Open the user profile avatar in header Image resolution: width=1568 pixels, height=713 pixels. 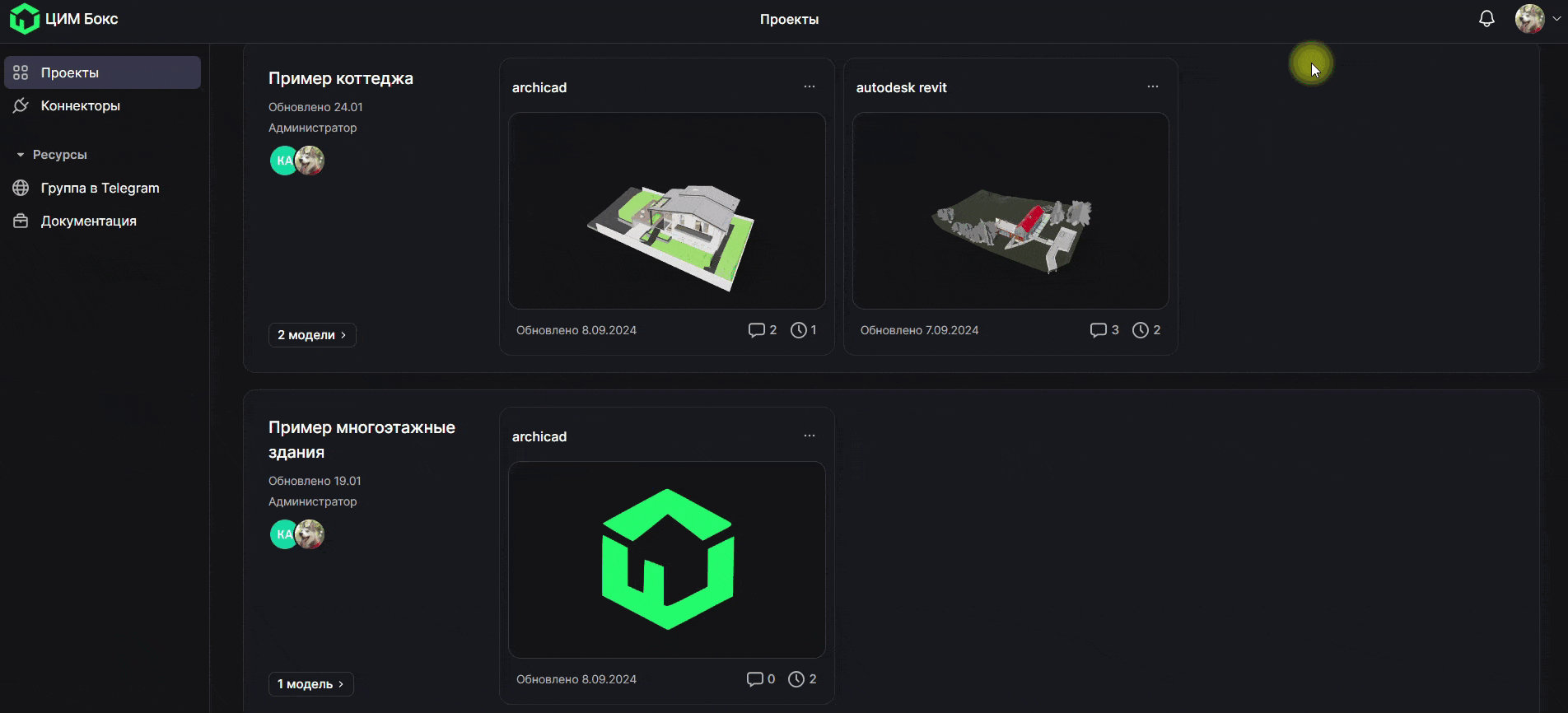point(1529,19)
